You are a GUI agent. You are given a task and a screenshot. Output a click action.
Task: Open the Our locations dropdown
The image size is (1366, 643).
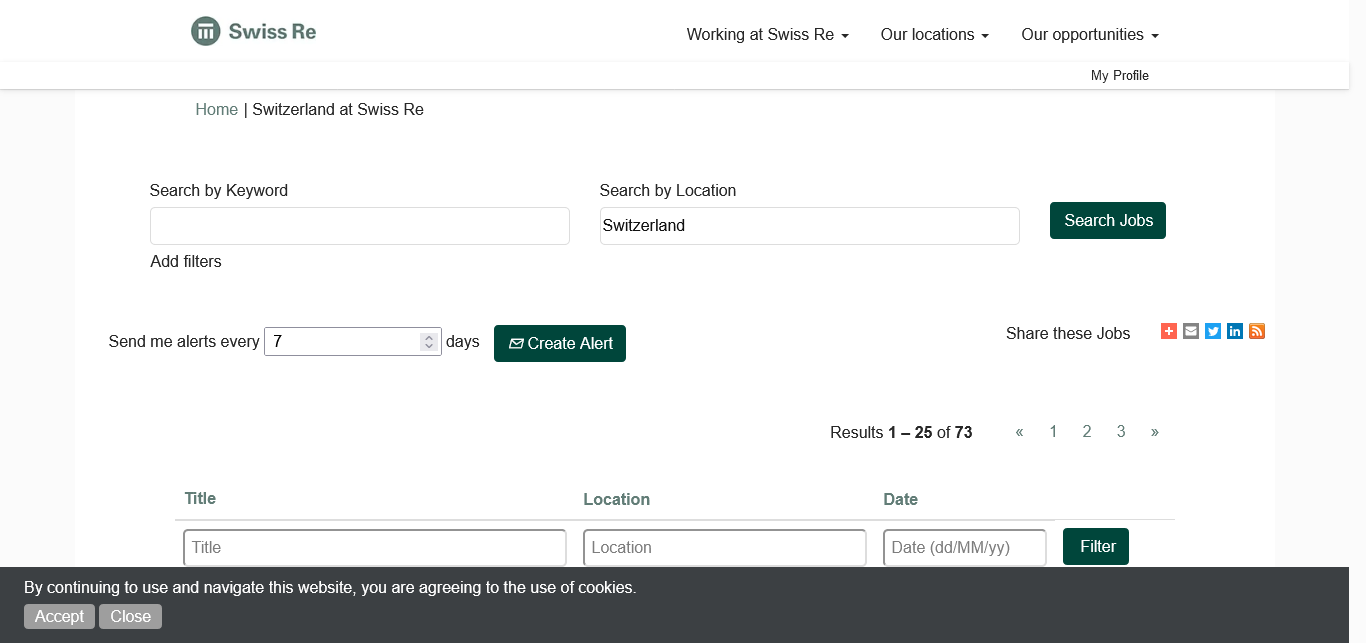[934, 34]
